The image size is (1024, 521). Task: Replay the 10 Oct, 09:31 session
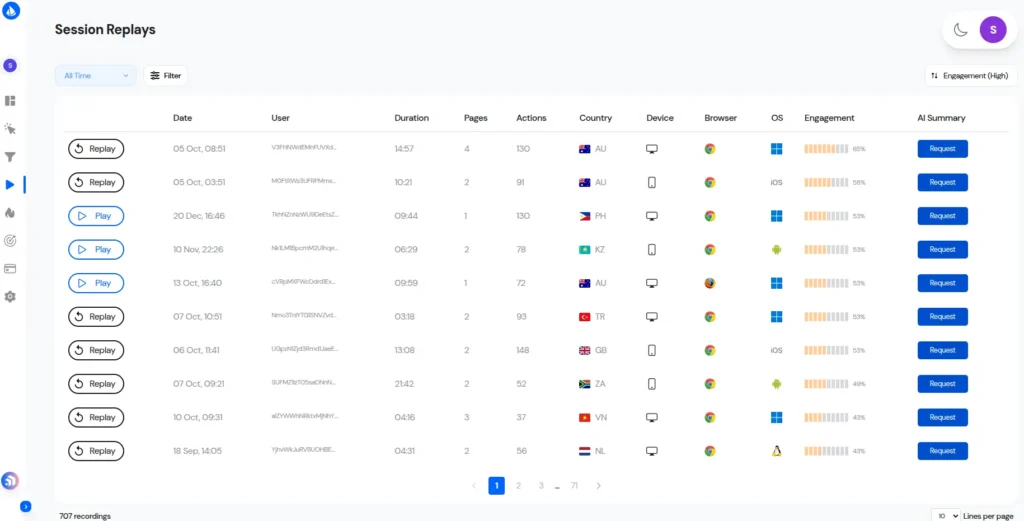coord(96,417)
